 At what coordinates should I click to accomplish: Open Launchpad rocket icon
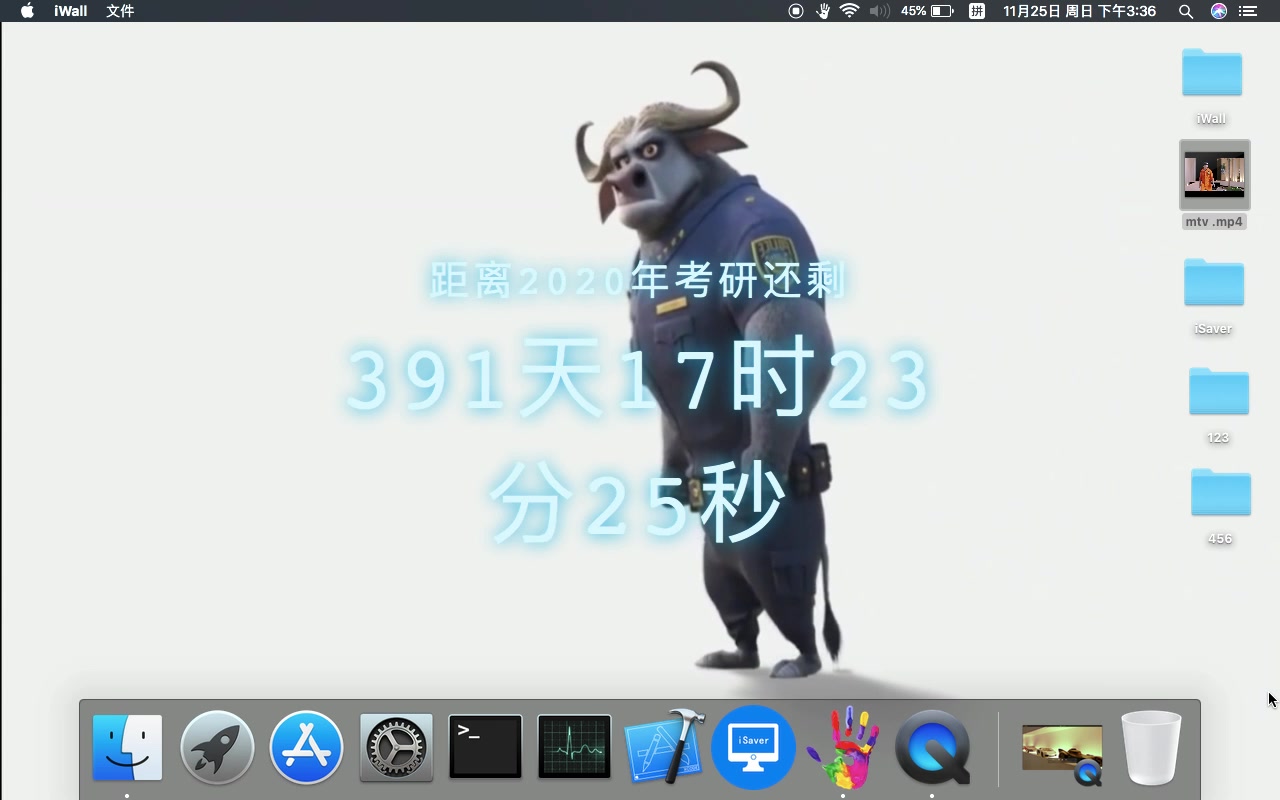pyautogui.click(x=217, y=747)
